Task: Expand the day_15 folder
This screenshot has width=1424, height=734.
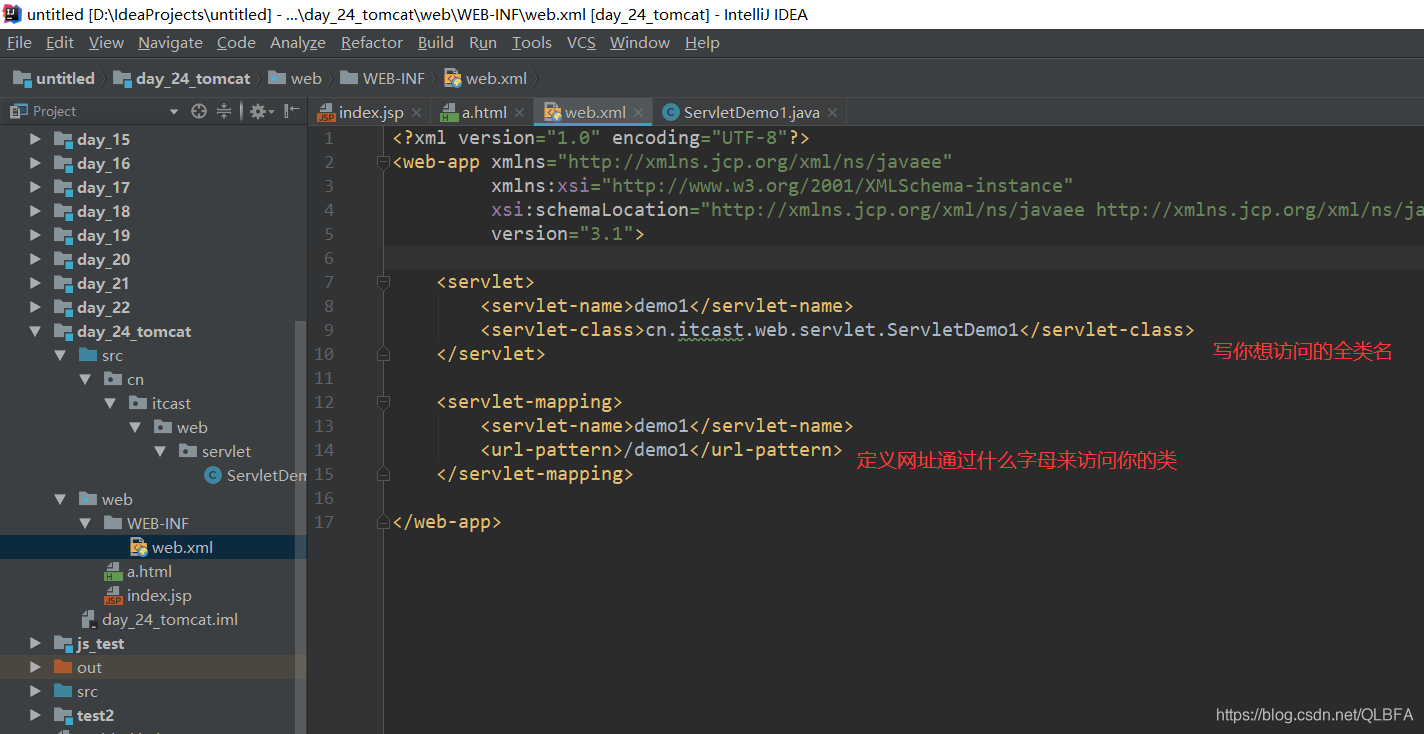Action: [35, 139]
